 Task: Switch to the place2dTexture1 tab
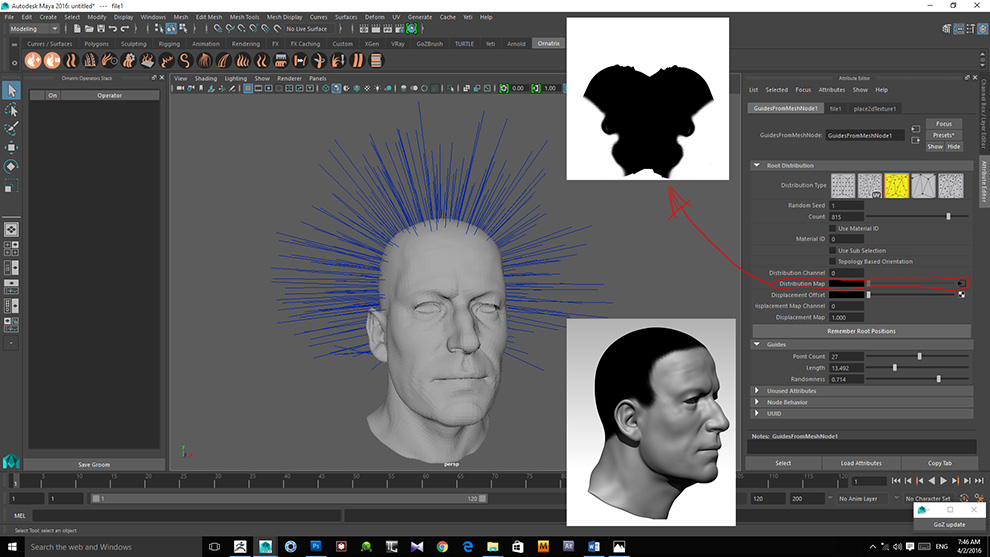click(x=874, y=108)
